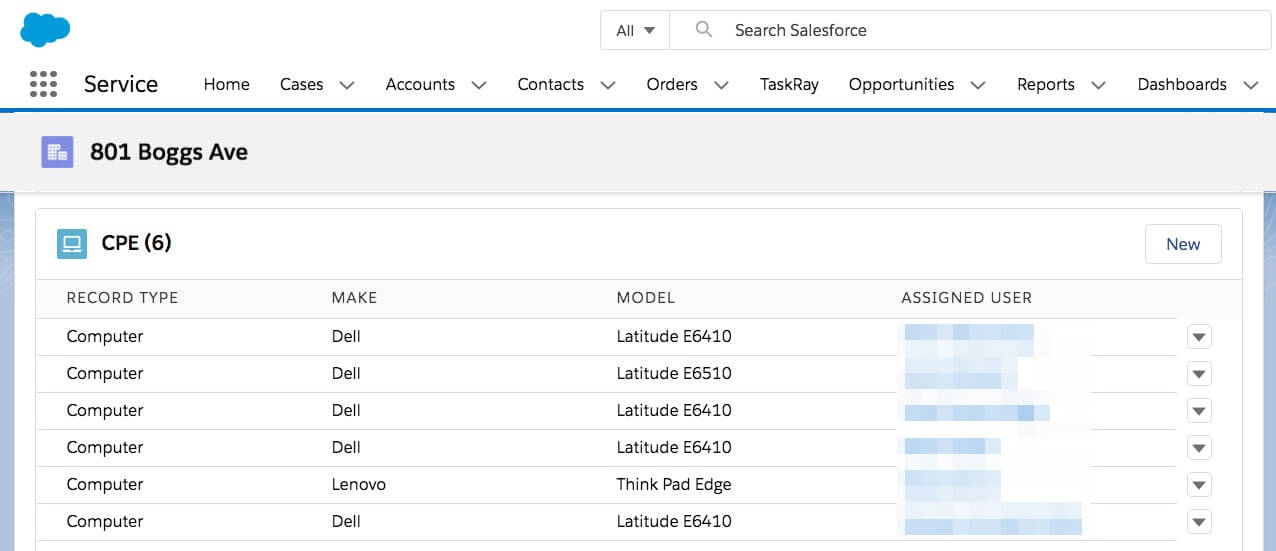Click the Think Pad Edge model cell
This screenshot has height=551, width=1276.
pyautogui.click(x=674, y=484)
